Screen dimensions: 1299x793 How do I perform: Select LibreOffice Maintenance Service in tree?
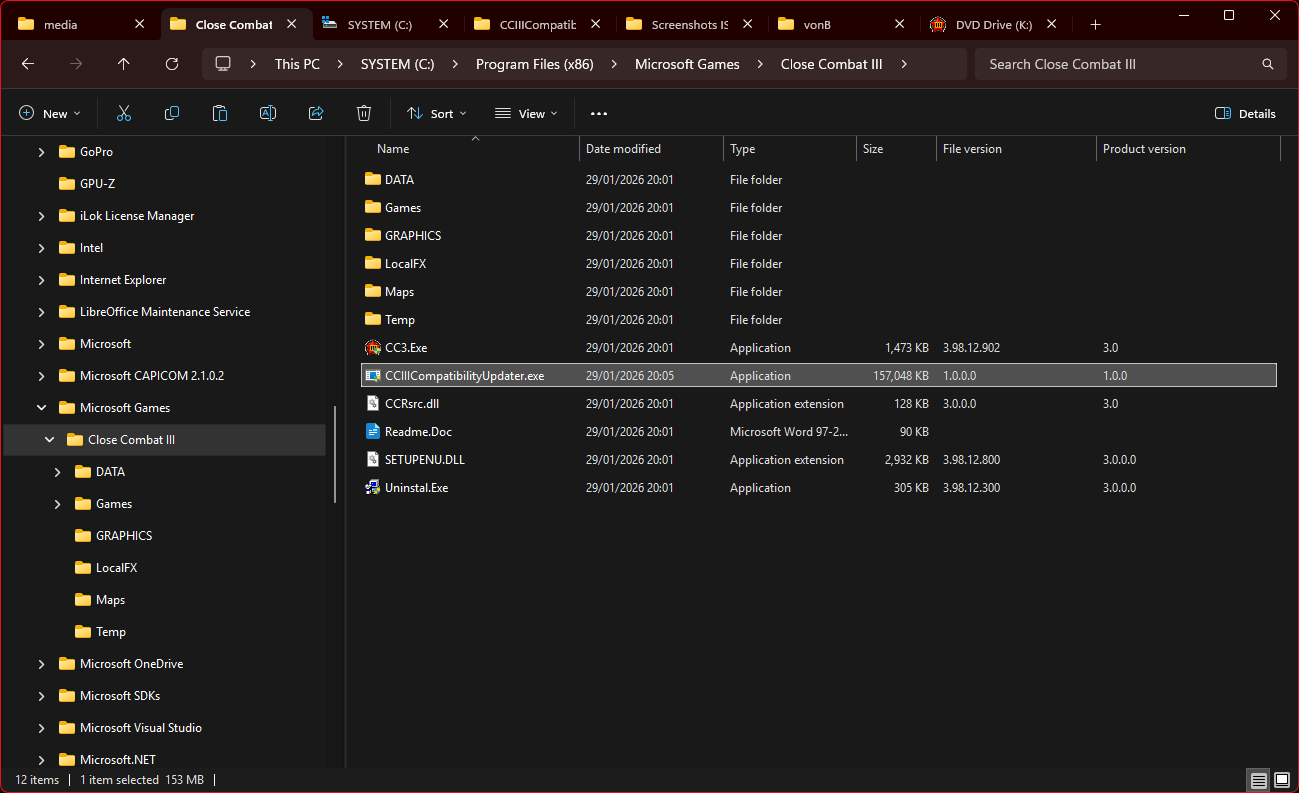click(x=165, y=312)
